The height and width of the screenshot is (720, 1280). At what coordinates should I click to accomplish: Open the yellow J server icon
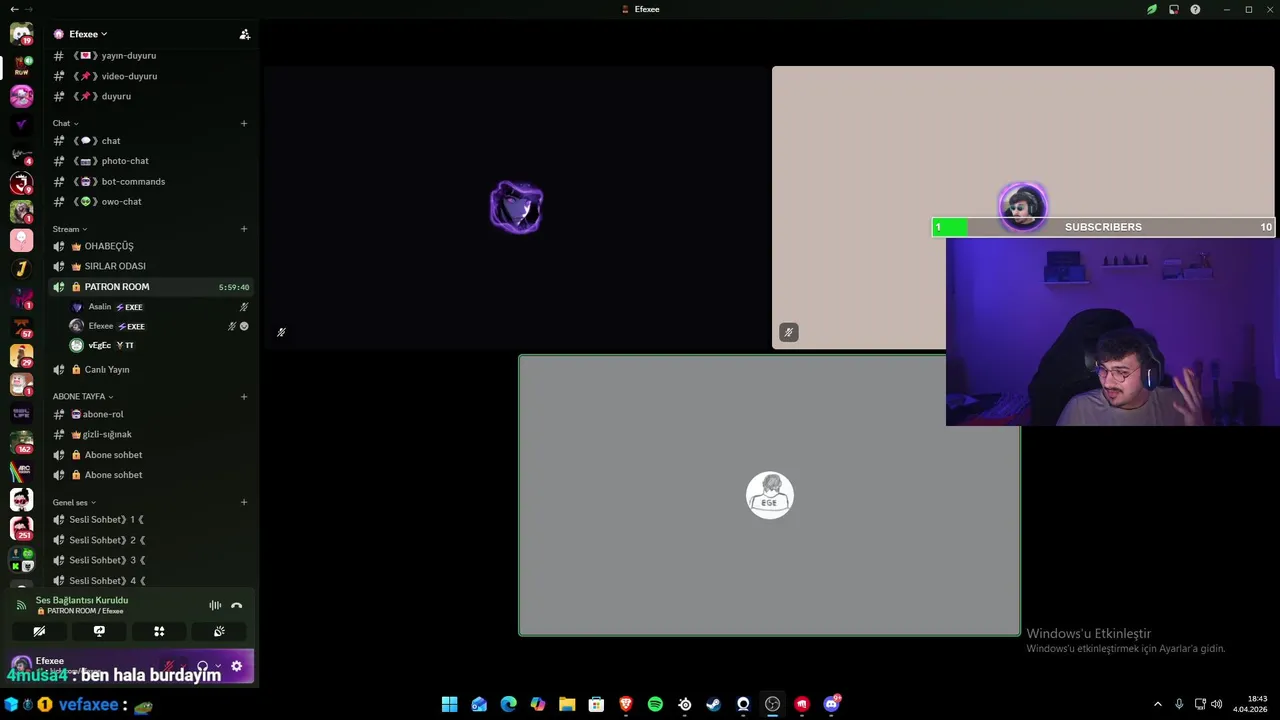tap(21, 269)
